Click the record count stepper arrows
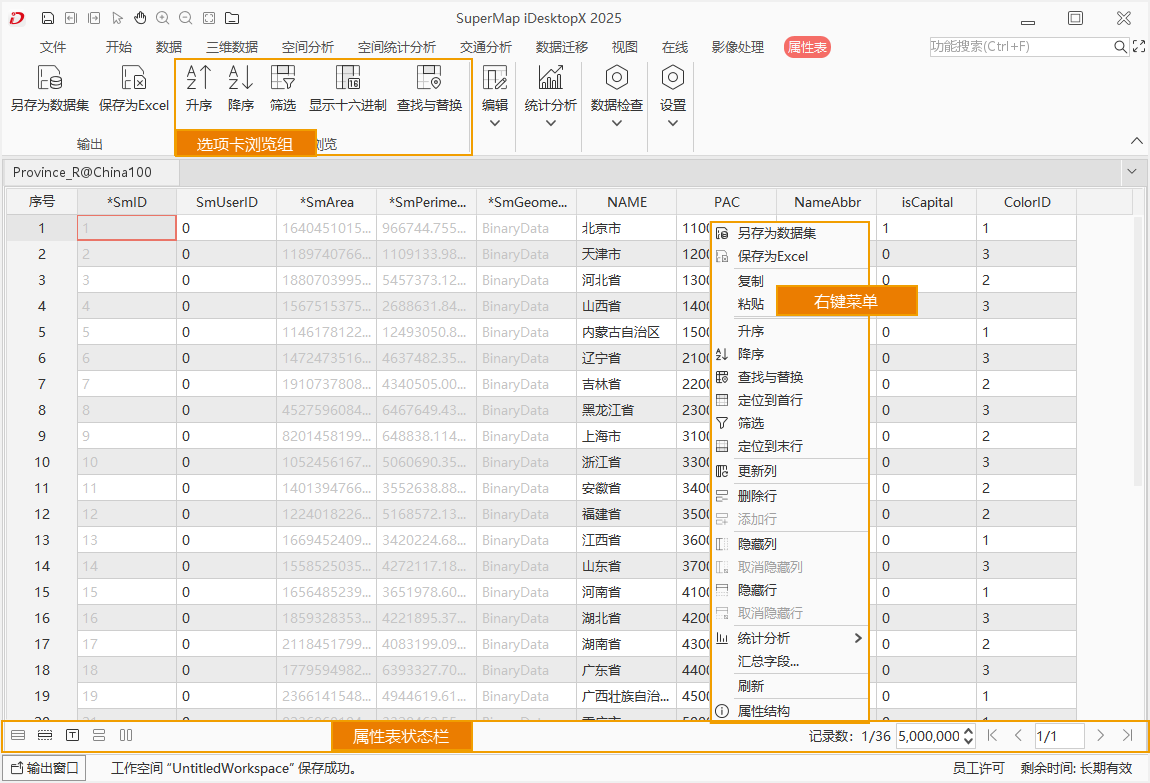The width and height of the screenshot is (1150, 783). pos(968,736)
